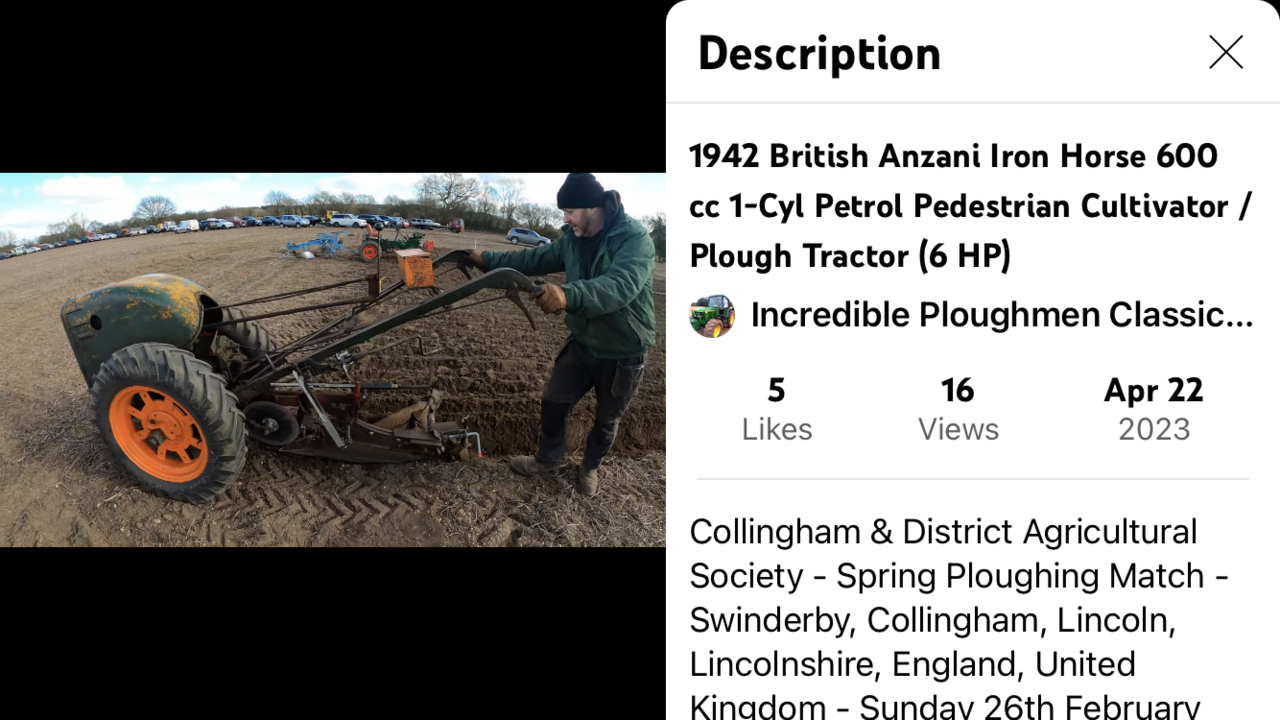Tap the Apr 22 2023 upload date
1280x720 pixels.
[1153, 408]
